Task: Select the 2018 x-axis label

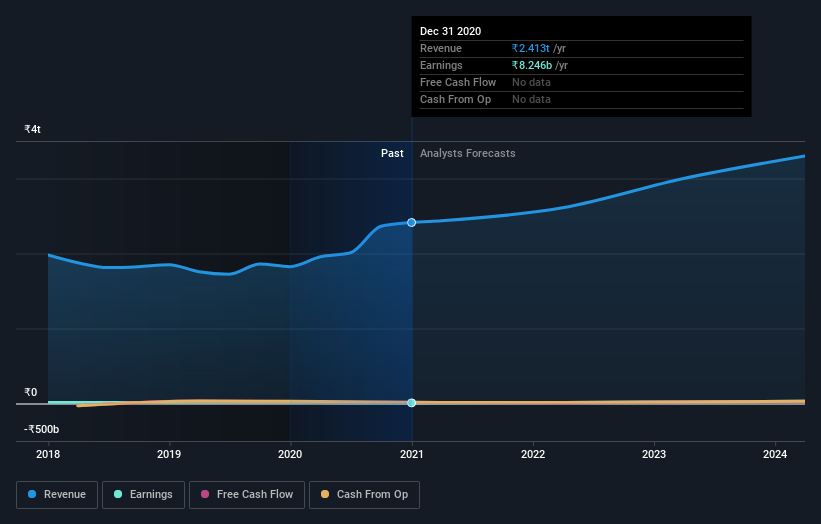Action: 48,454
